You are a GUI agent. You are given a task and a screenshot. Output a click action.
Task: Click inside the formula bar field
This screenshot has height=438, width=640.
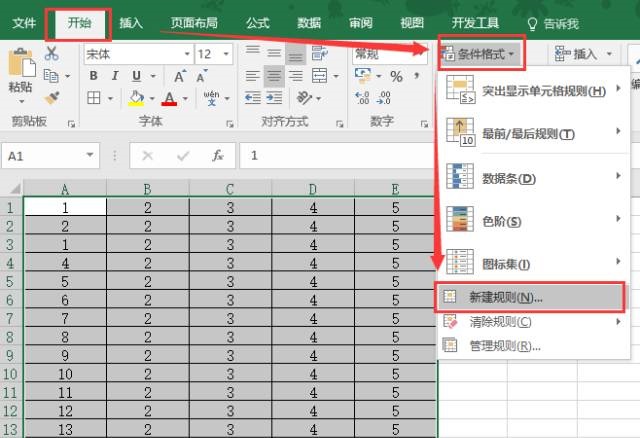tap(337, 156)
